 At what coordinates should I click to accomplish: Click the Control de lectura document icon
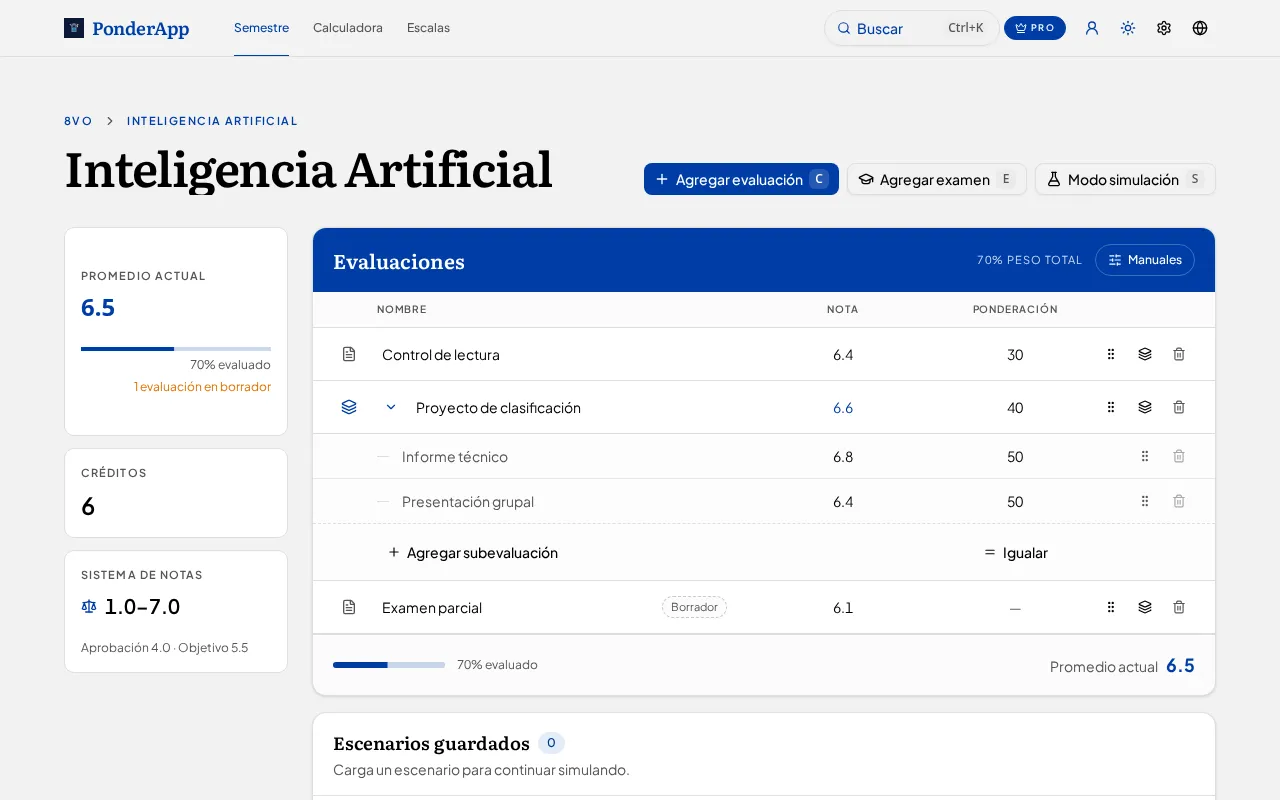pyautogui.click(x=349, y=354)
